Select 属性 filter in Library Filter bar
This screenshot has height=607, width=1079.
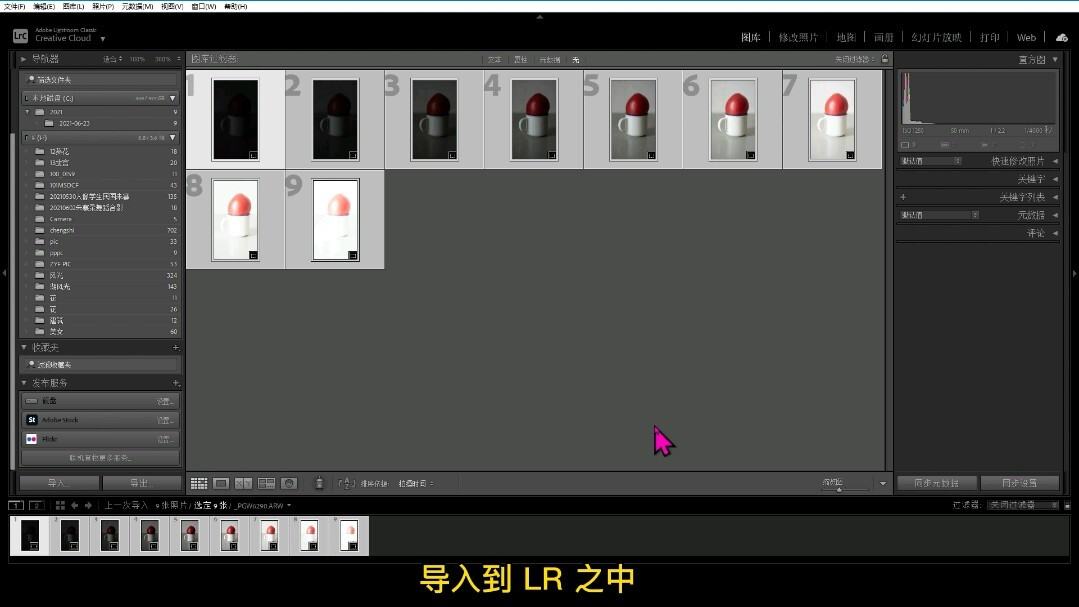pyautogui.click(x=520, y=60)
